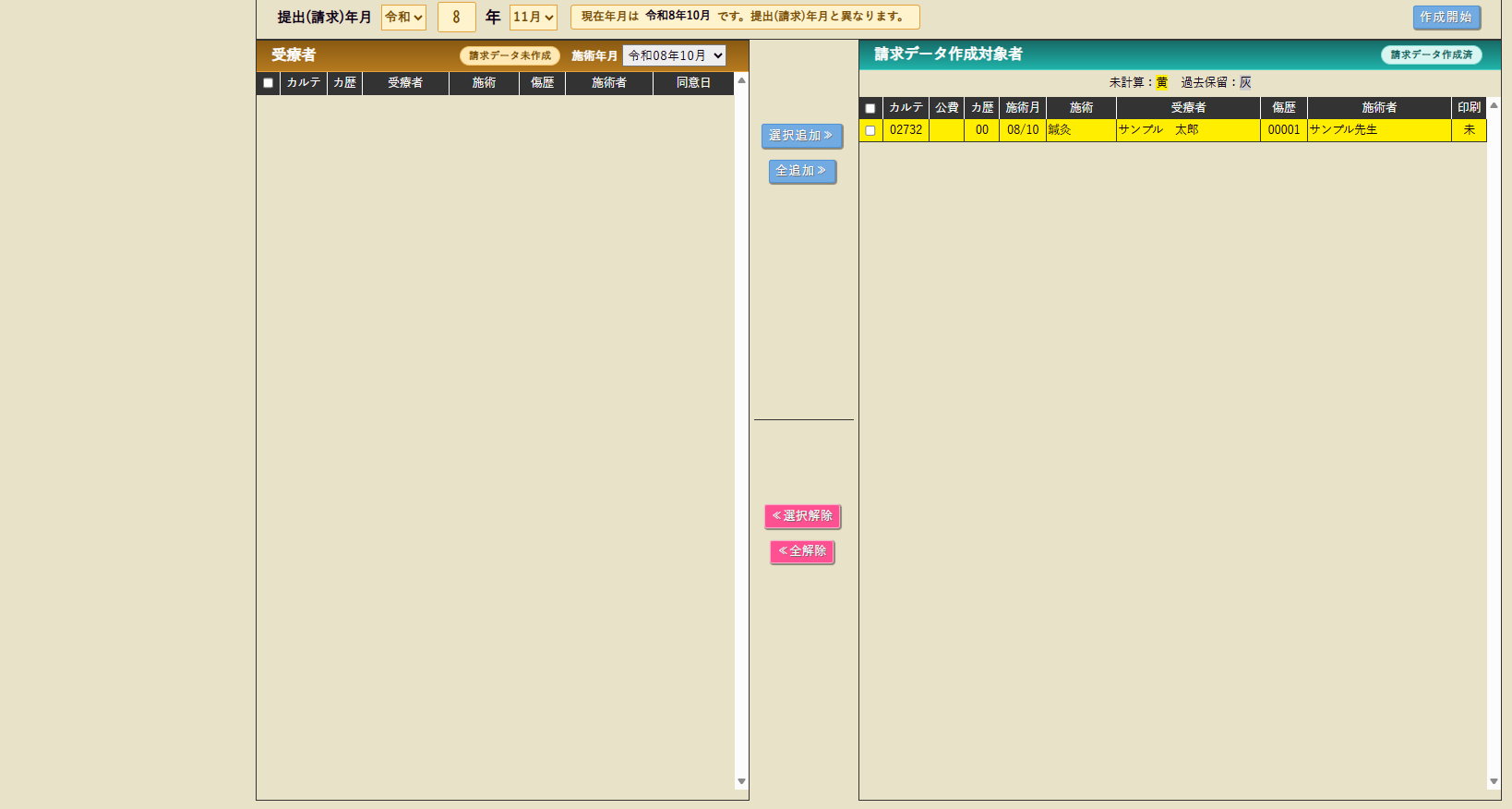This screenshot has width=1512, height=809.
Task: Click the 全解除 button
Action: pos(802,551)
